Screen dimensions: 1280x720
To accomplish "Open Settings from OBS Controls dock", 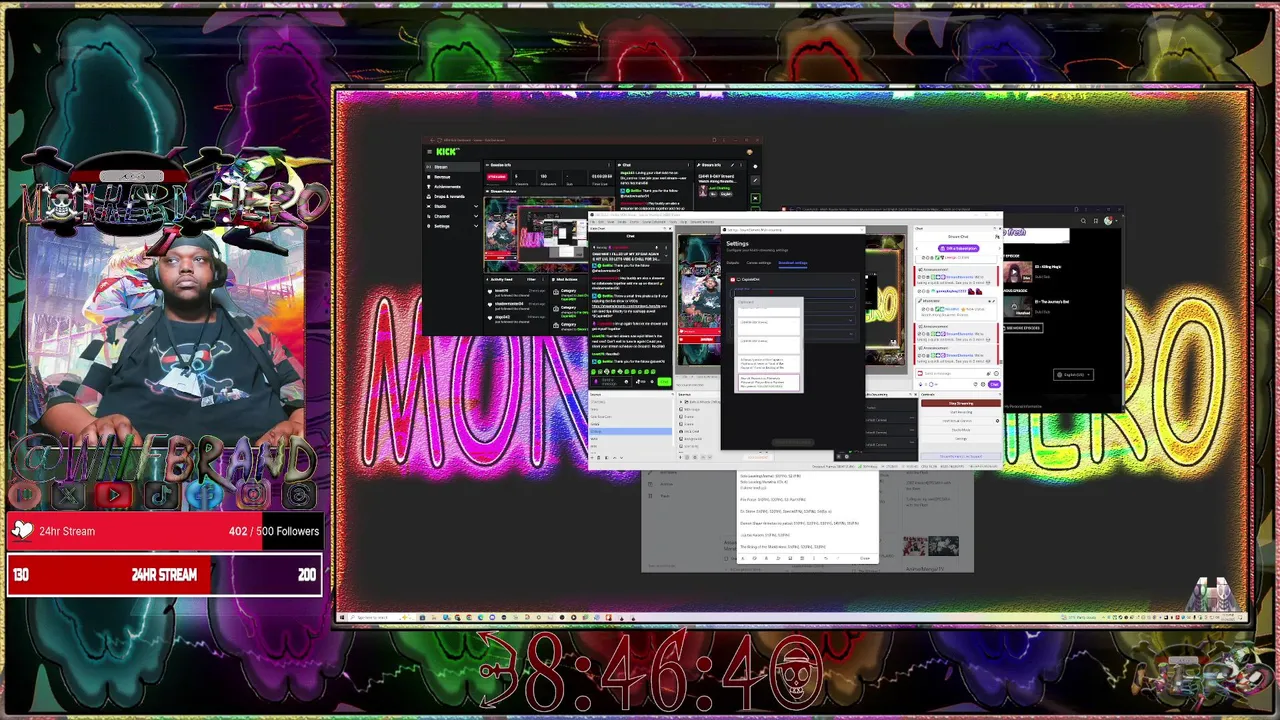I will point(961,439).
